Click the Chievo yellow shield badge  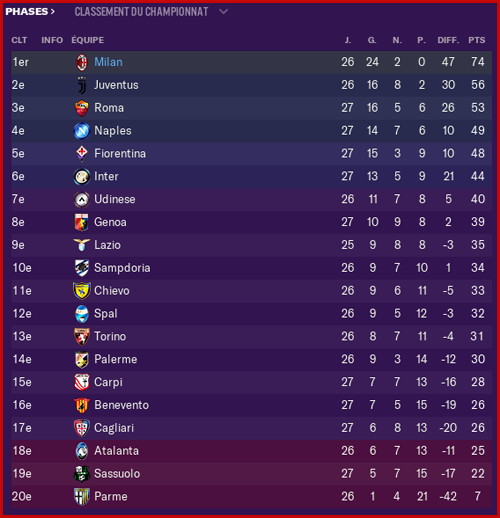[x=82, y=291]
